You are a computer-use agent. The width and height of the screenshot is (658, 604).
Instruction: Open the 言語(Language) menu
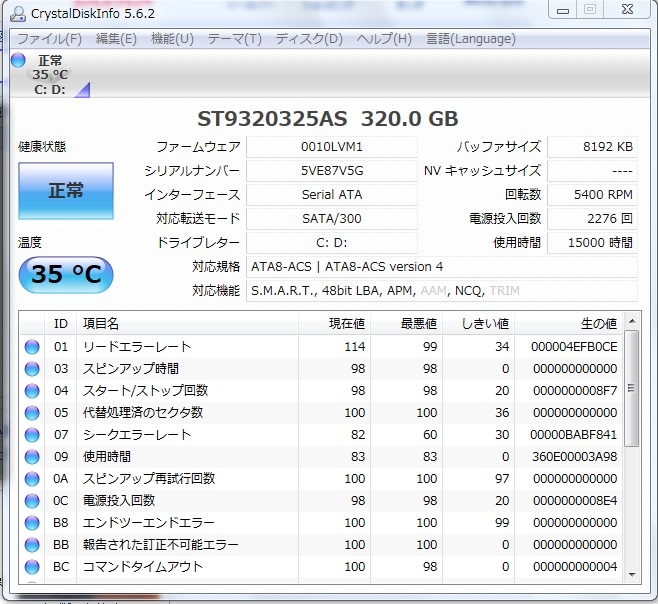click(x=471, y=39)
